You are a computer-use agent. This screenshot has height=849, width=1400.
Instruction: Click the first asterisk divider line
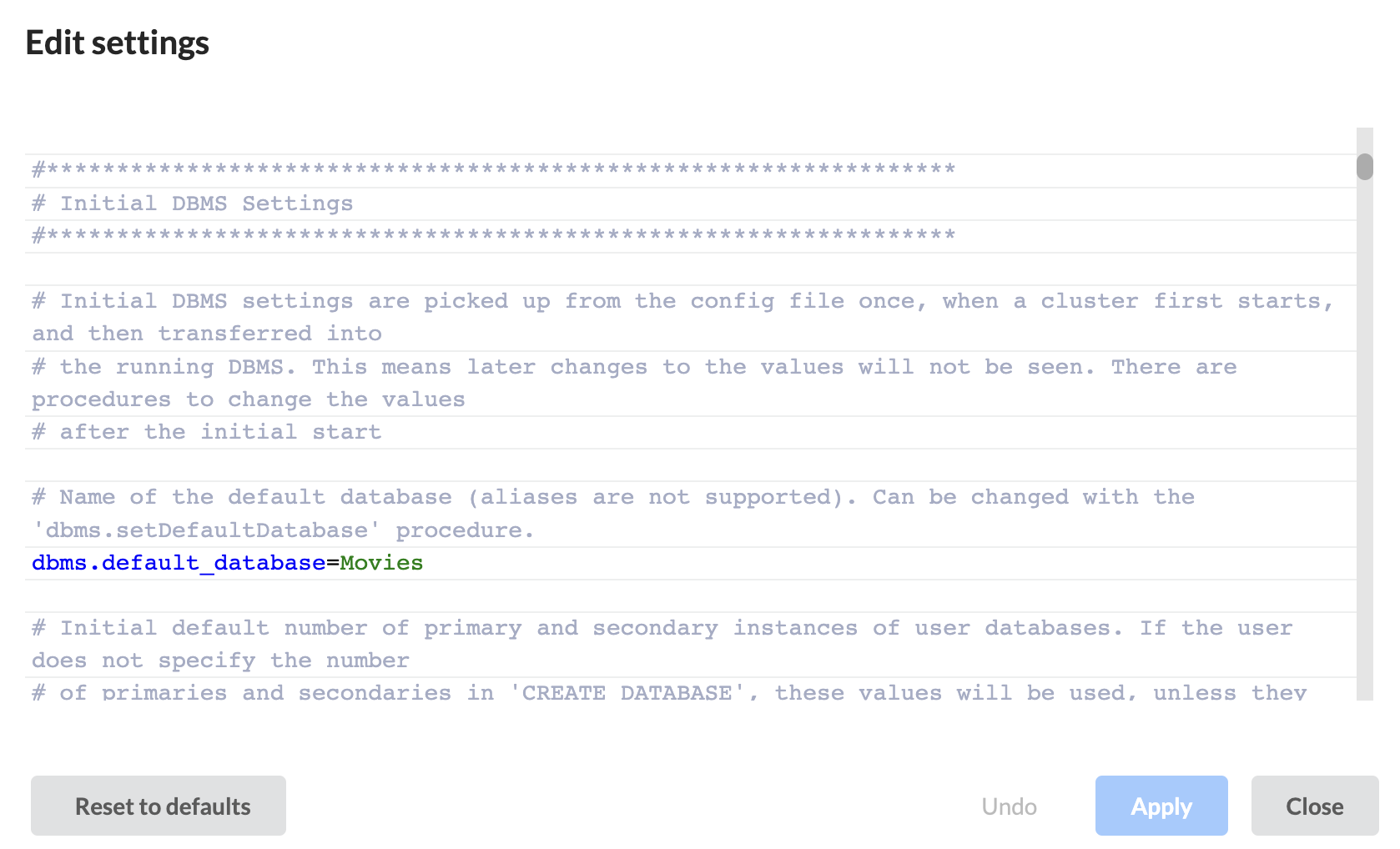point(494,170)
